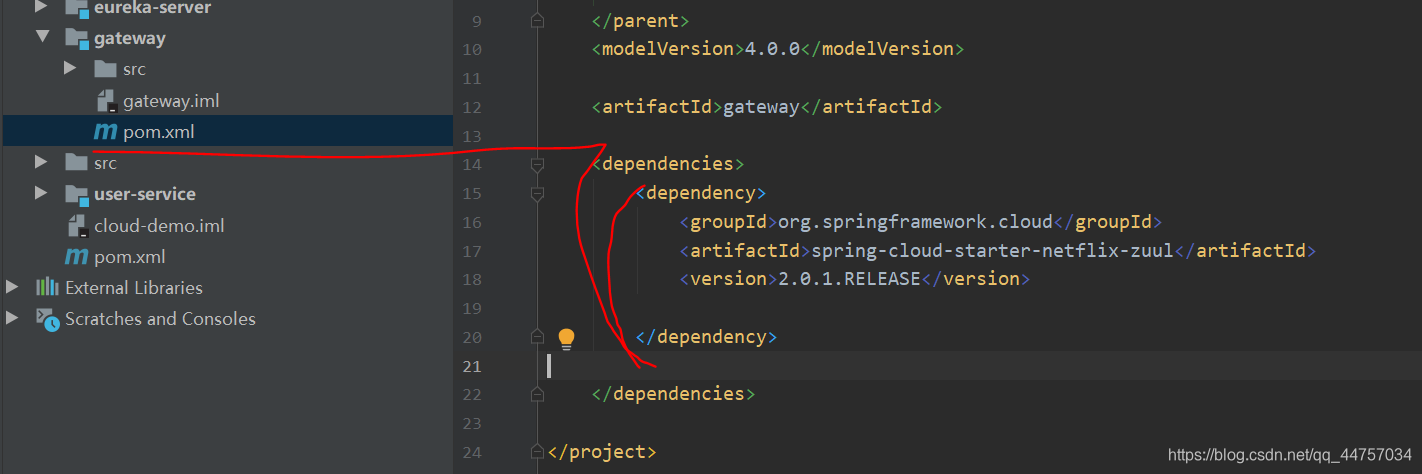Image resolution: width=1422 pixels, height=474 pixels.
Task: Click version value 2.0.1.RELEASE
Action: pyautogui.click(x=849, y=279)
